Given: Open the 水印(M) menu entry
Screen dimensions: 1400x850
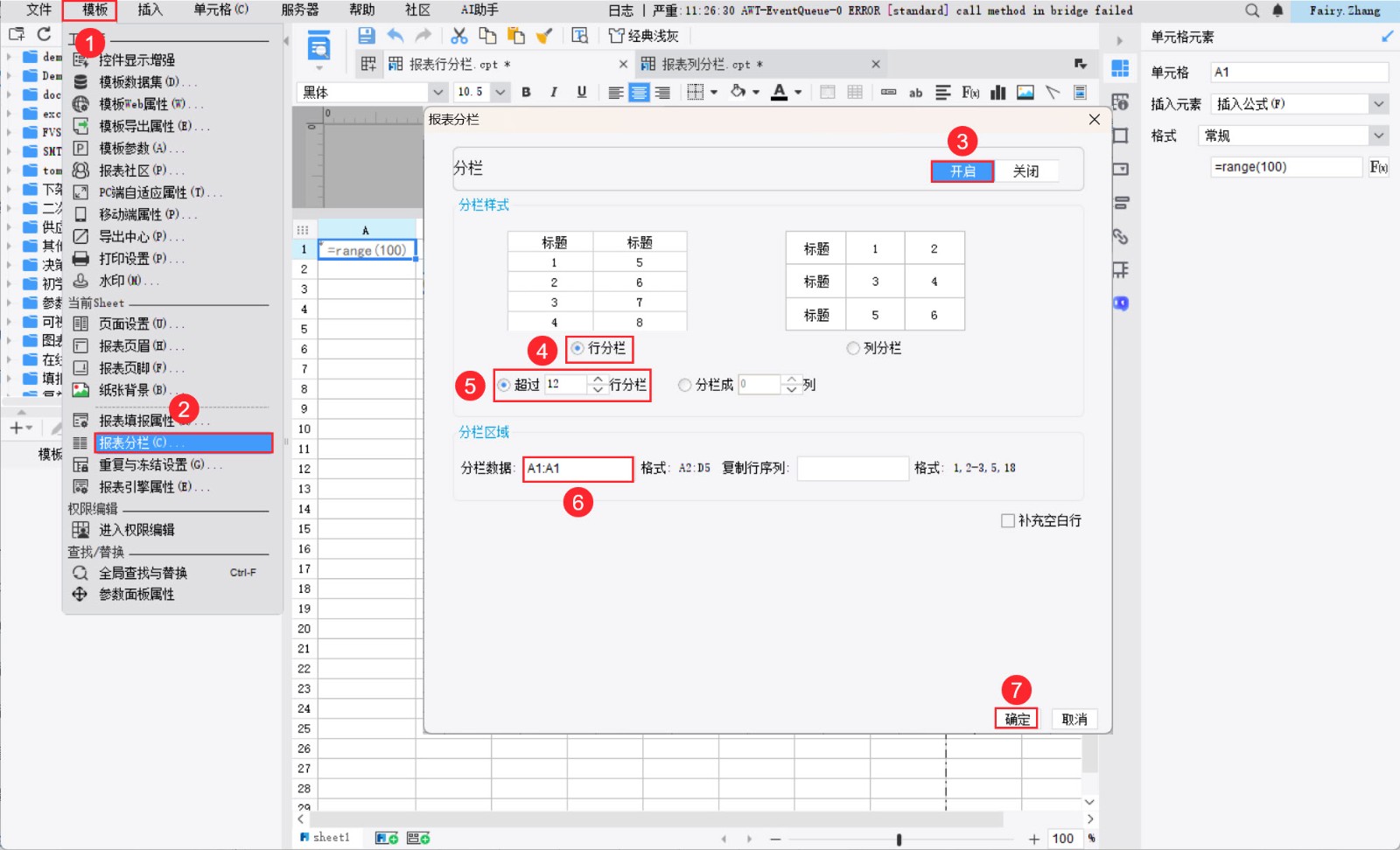Looking at the screenshot, I should tap(128, 281).
